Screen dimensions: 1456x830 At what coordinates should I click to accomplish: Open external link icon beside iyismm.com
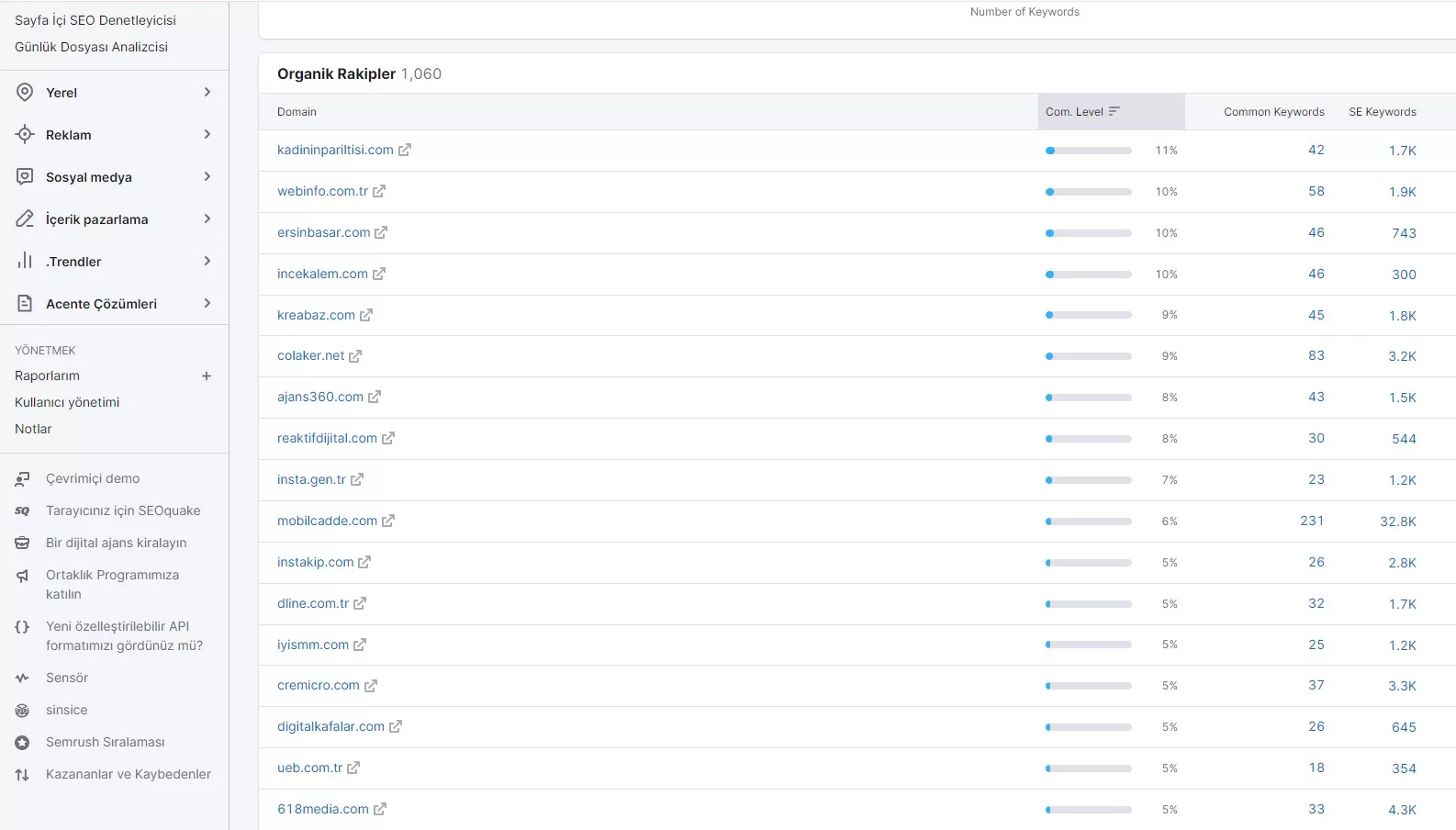[360, 645]
